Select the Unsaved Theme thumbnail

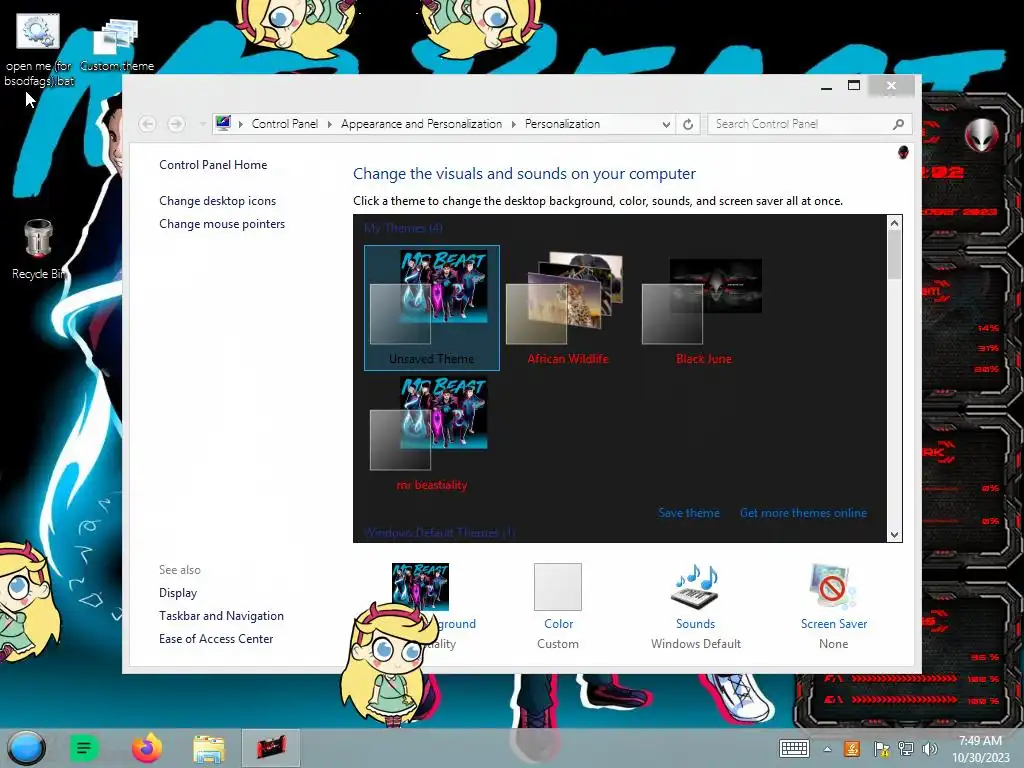(x=432, y=308)
